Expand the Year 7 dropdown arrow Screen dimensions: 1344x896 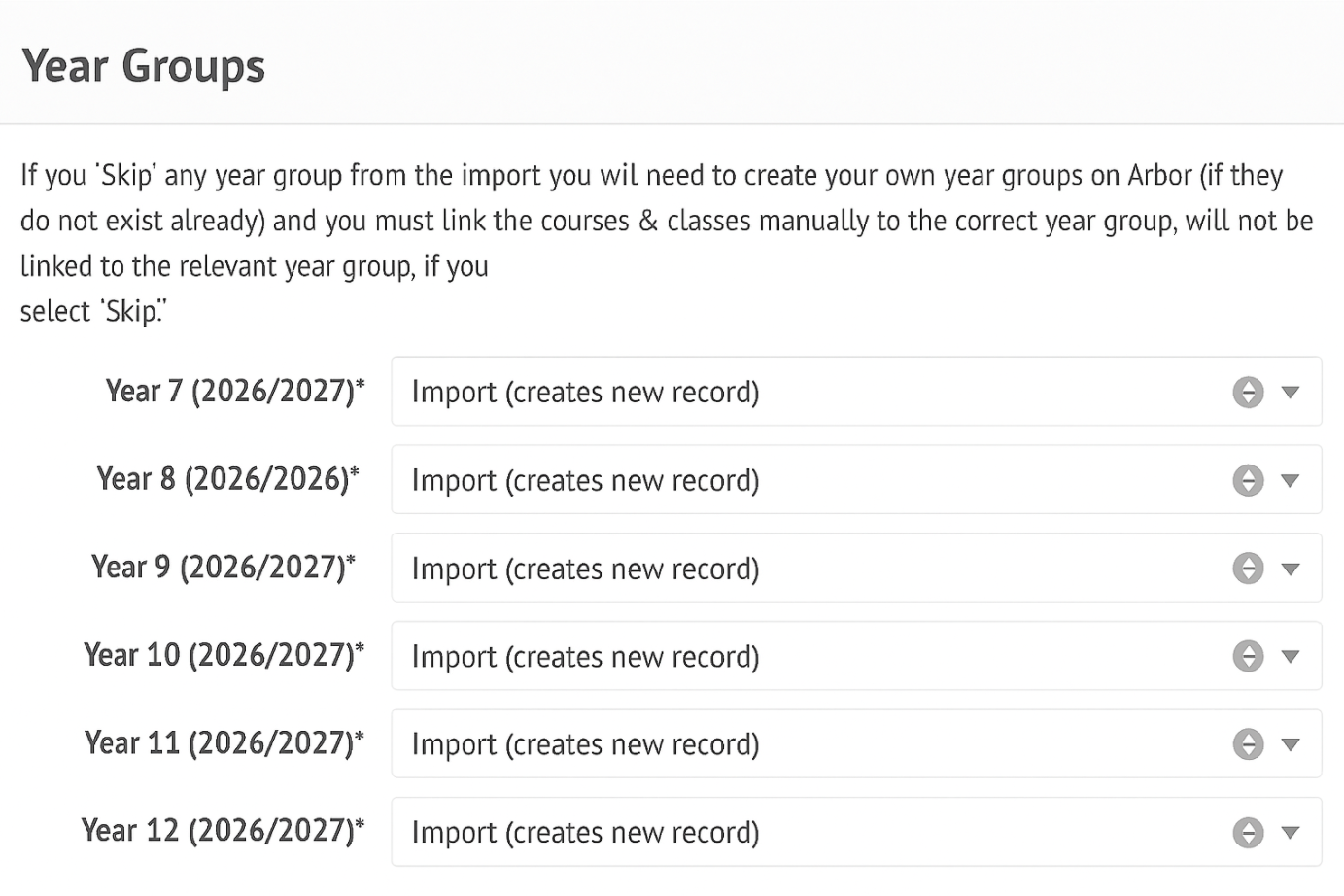click(x=1291, y=393)
